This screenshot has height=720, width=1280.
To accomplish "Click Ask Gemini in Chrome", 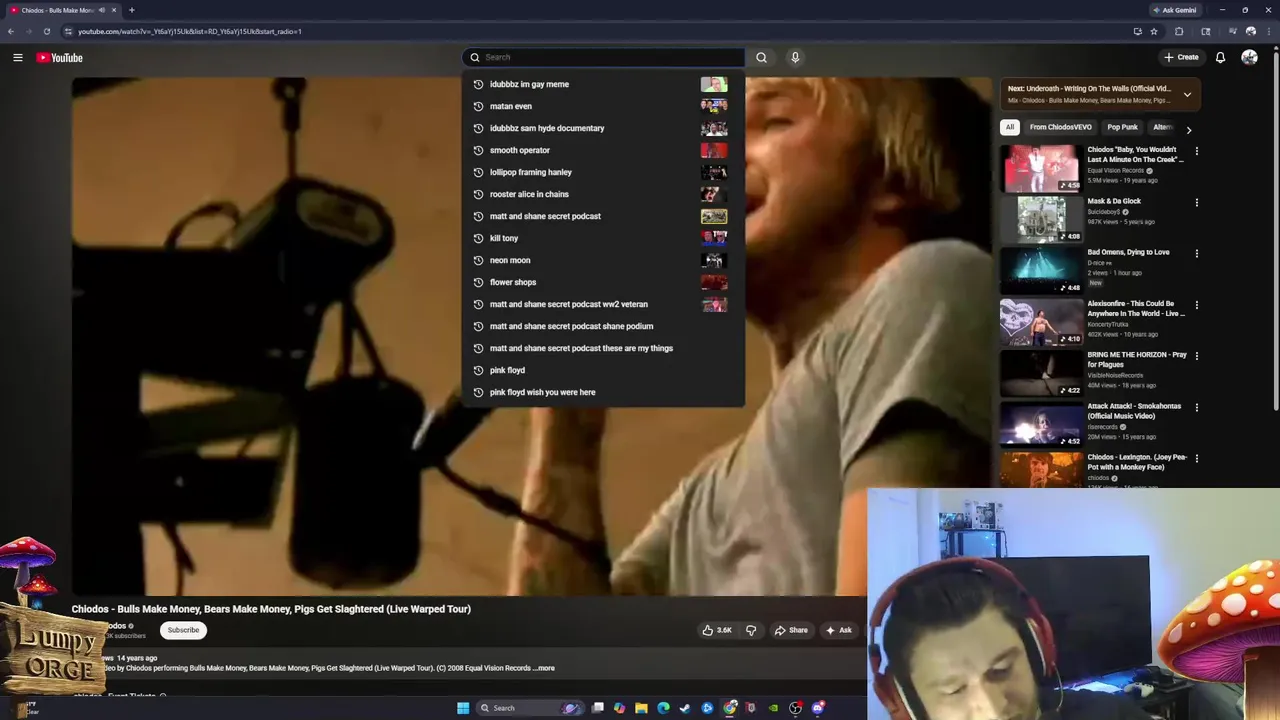I will [x=1174, y=10].
